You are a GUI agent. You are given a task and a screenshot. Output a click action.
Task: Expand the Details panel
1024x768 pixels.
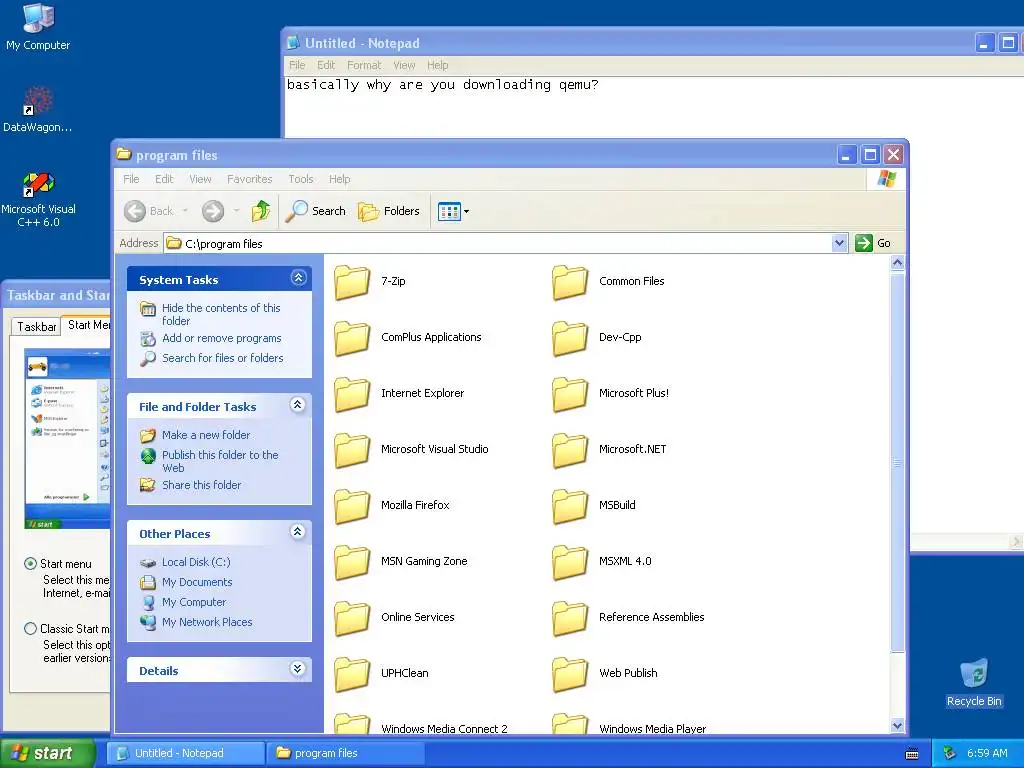pyautogui.click(x=298, y=669)
